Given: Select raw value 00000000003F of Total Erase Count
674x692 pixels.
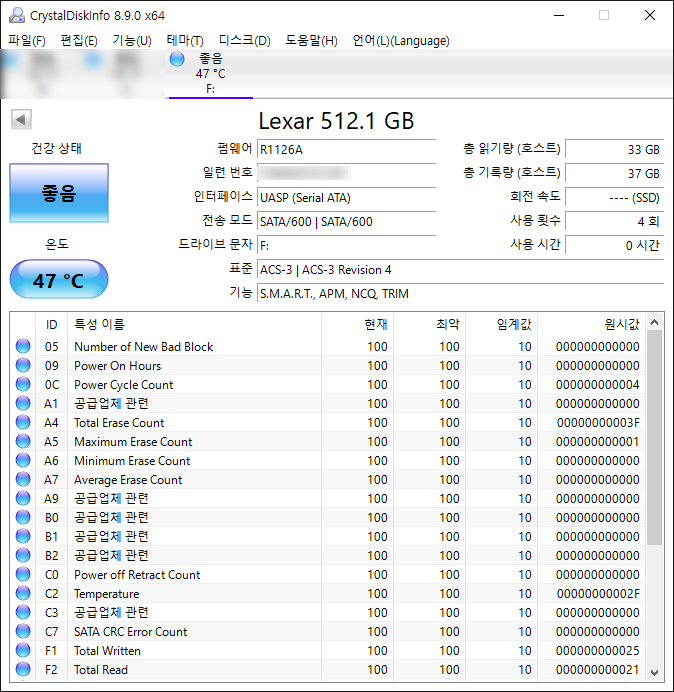Looking at the screenshot, I should click(598, 423).
